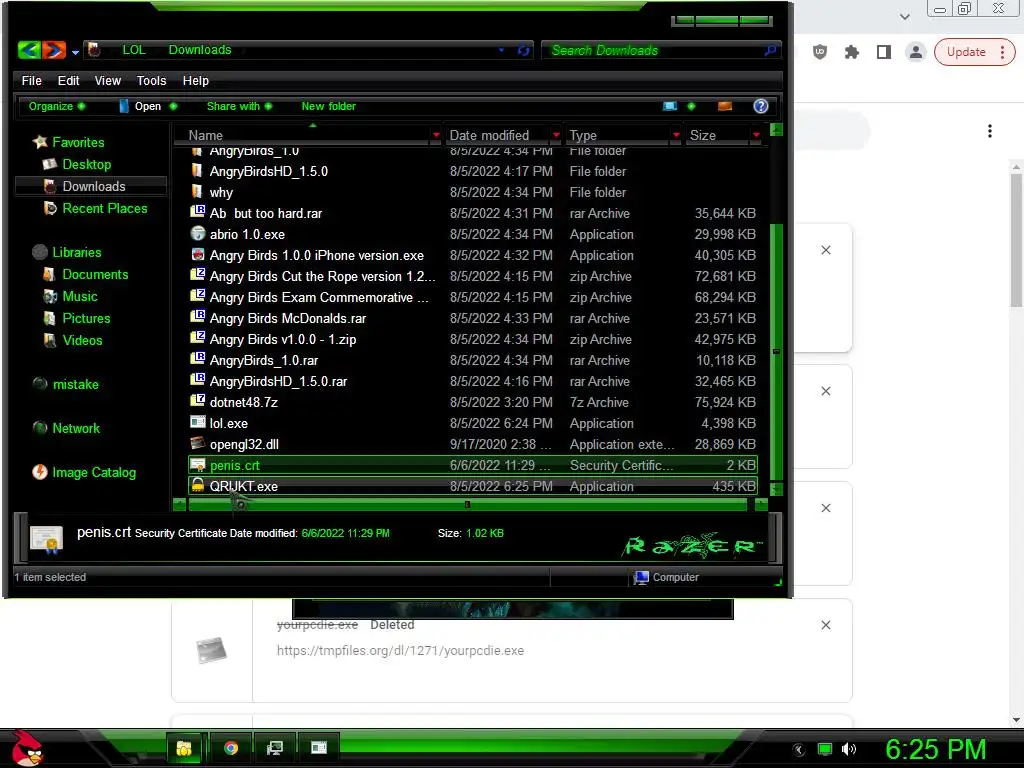Open the View menu
This screenshot has height=768, width=1024.
(108, 80)
